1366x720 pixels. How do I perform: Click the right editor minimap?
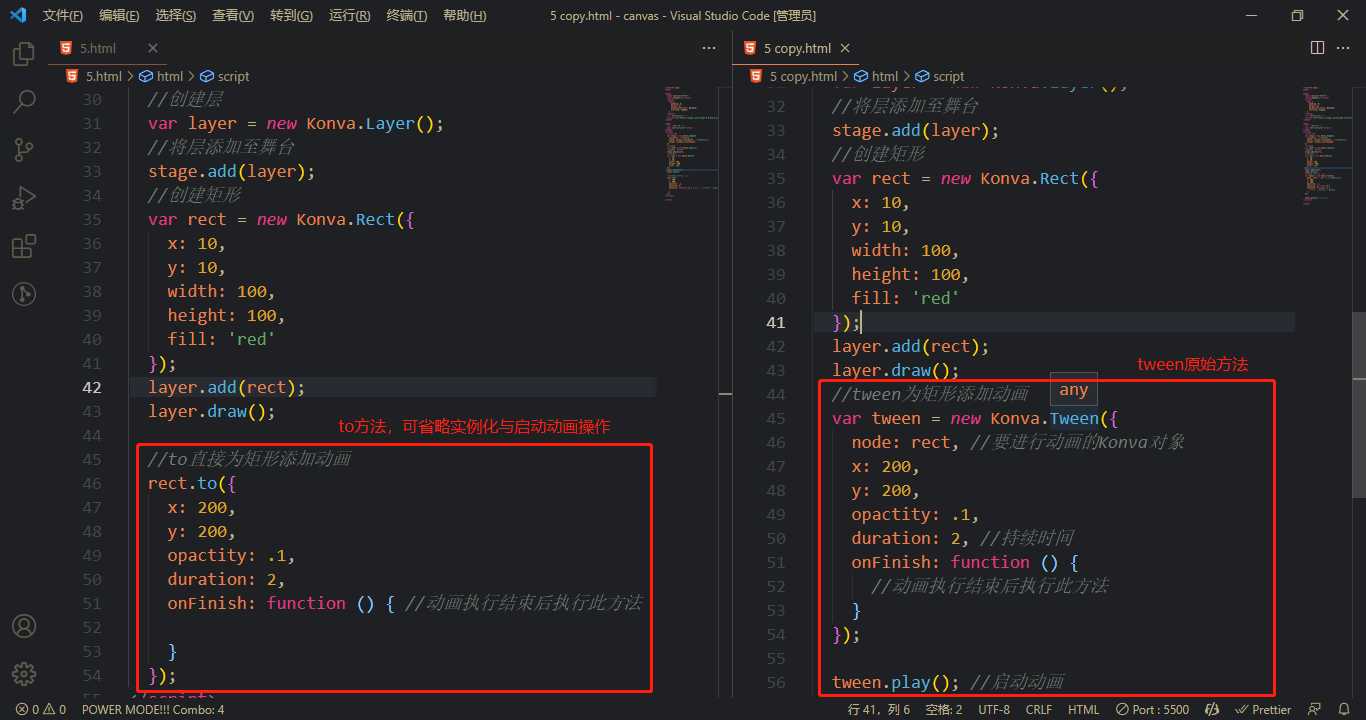coord(1327,145)
